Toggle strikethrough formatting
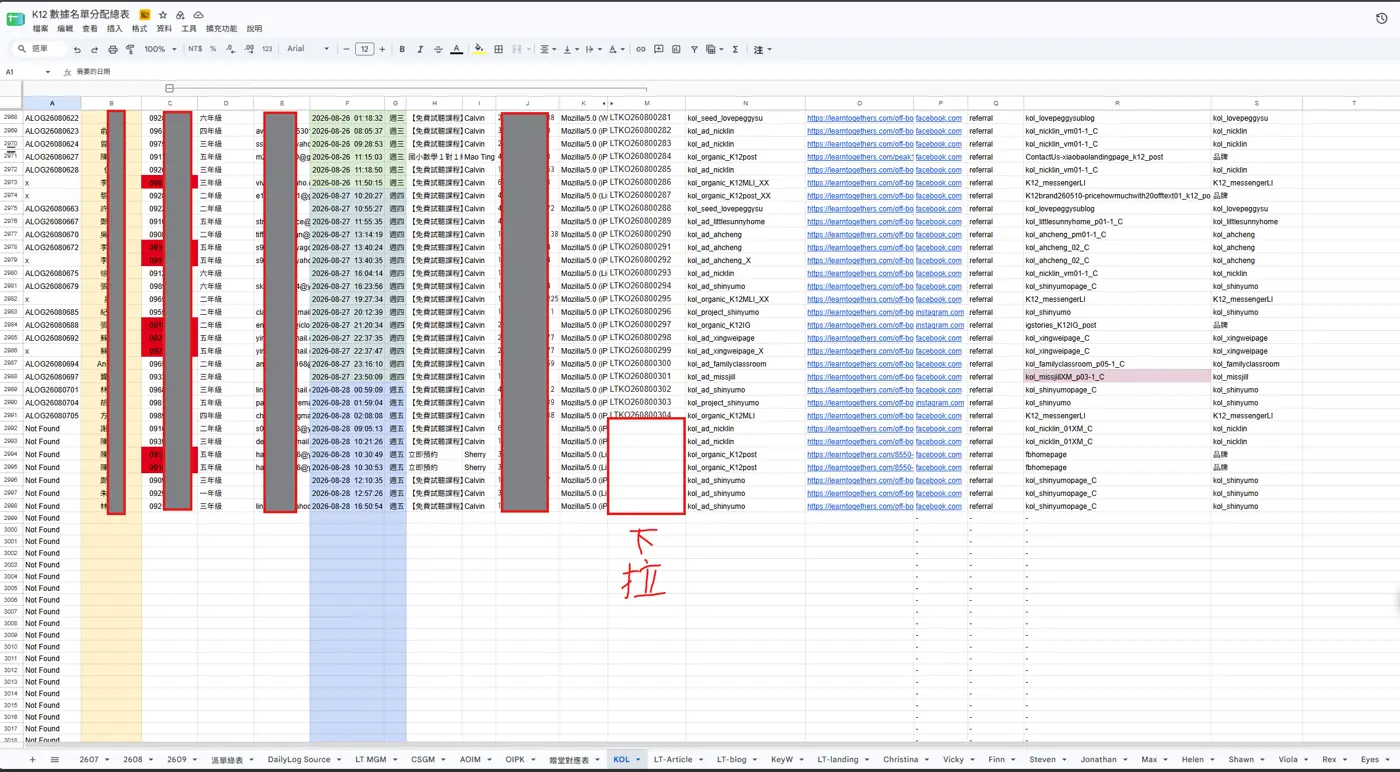The width and height of the screenshot is (1400, 772). (x=438, y=49)
